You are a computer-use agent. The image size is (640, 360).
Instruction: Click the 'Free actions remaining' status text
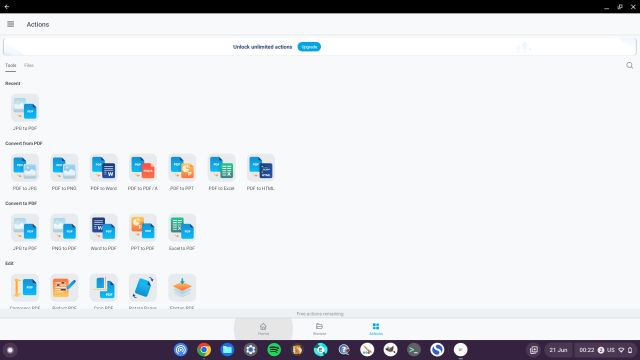[x=320, y=314]
